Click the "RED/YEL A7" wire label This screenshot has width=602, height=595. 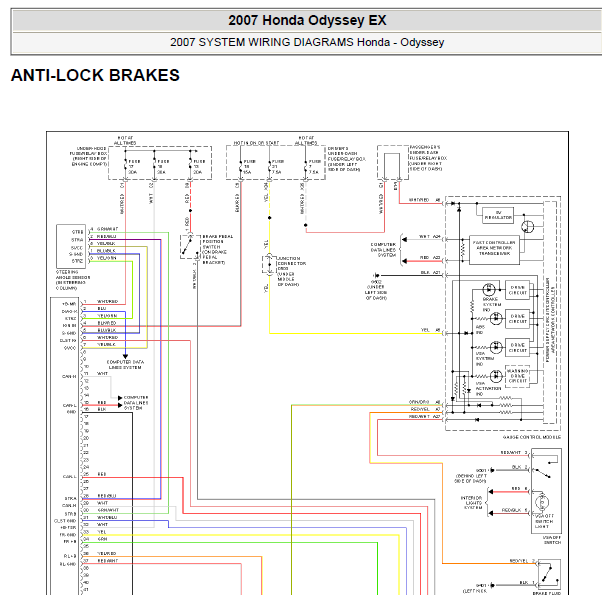click(425, 409)
